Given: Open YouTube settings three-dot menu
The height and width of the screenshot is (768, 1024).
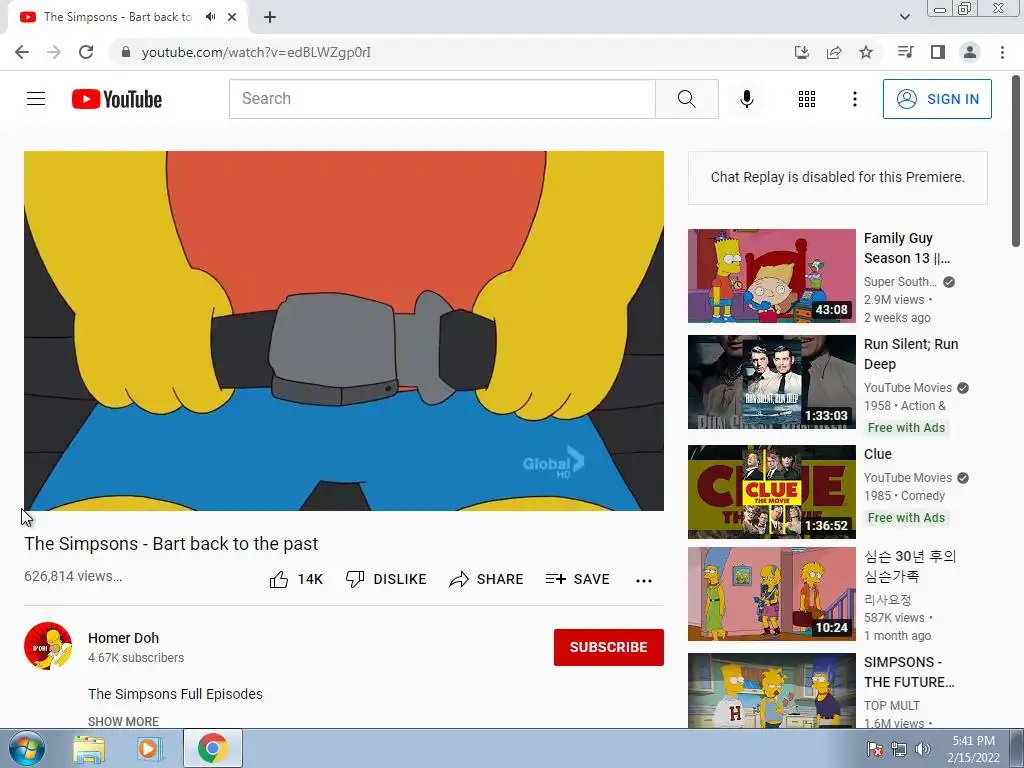Looking at the screenshot, I should (x=854, y=99).
